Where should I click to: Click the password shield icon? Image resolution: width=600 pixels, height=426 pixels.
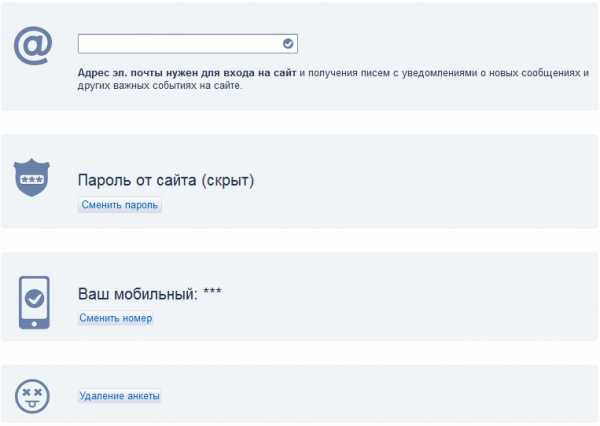[33, 179]
